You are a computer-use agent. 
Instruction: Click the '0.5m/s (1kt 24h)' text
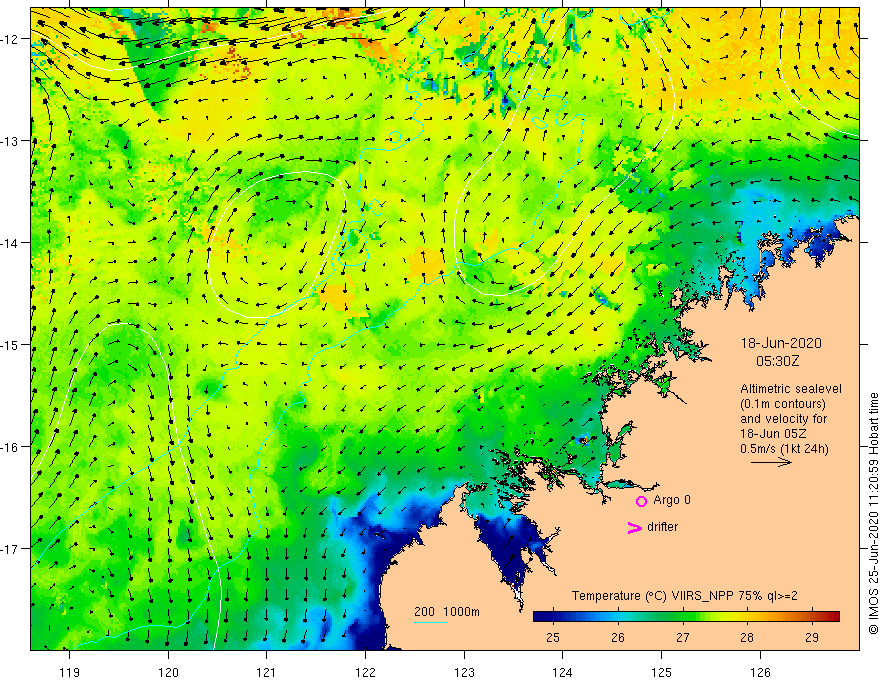click(x=784, y=449)
